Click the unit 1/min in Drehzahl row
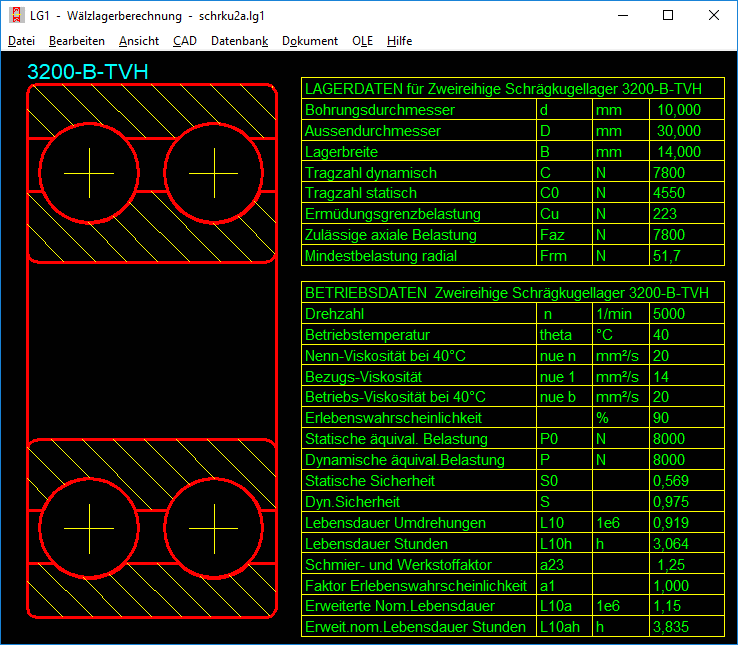 click(614, 314)
